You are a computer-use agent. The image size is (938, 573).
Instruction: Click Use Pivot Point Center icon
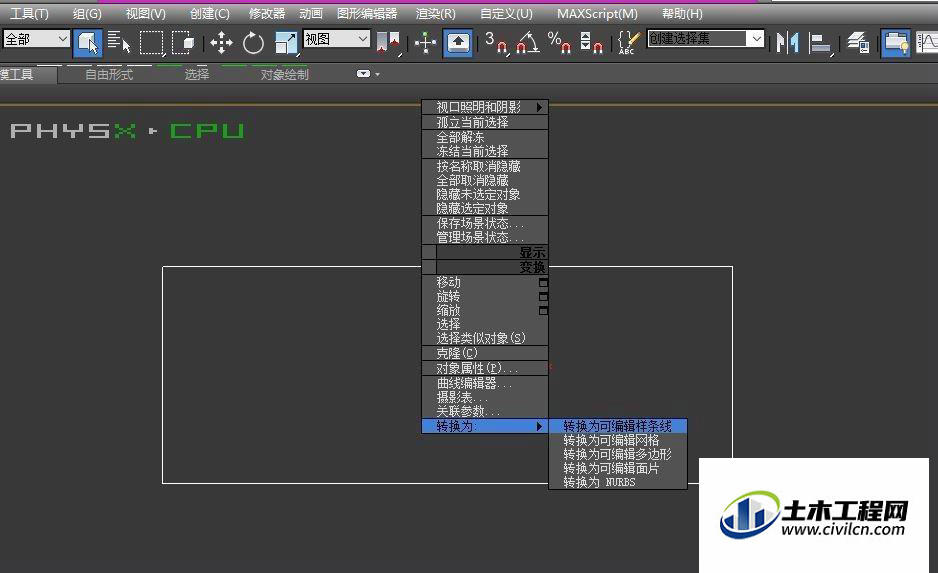tap(389, 43)
